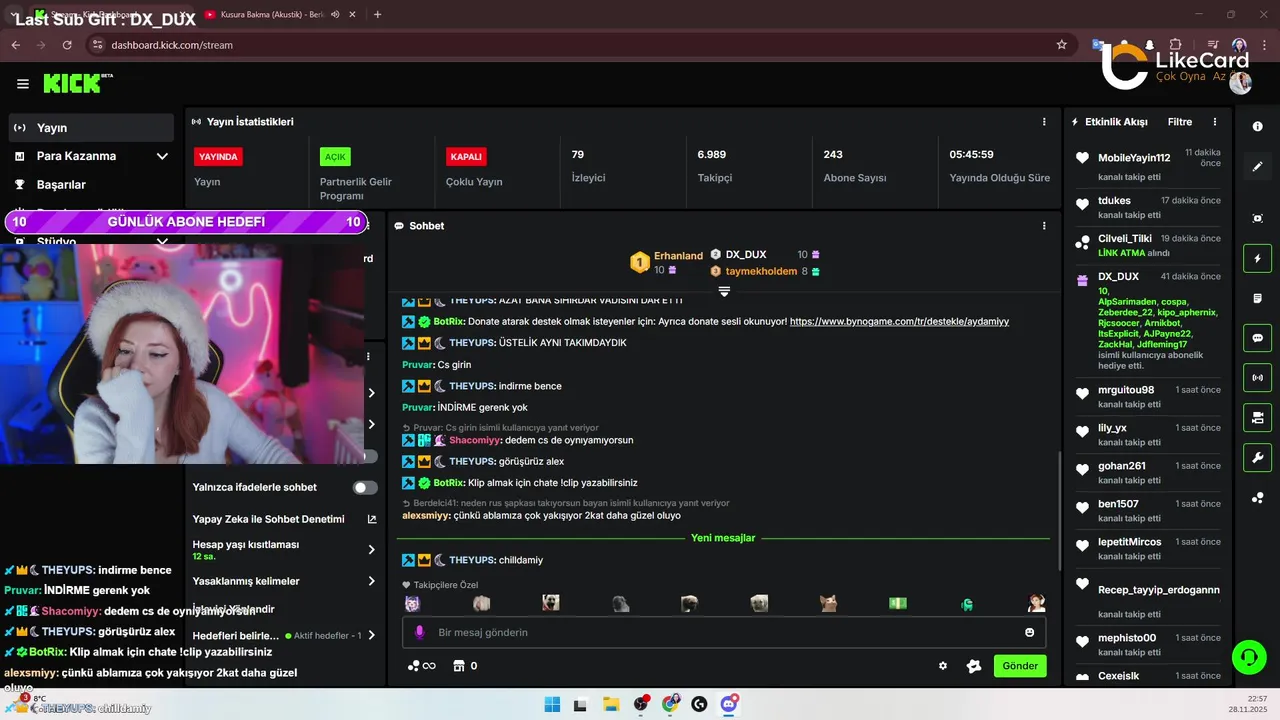Click the camera capture icon in right rail
The image size is (1280, 720).
[x=1258, y=218]
